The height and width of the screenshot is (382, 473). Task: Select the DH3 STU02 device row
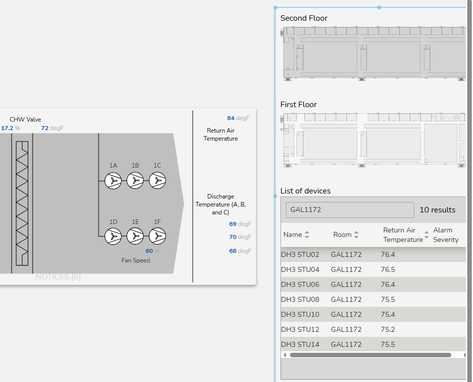pos(373,254)
